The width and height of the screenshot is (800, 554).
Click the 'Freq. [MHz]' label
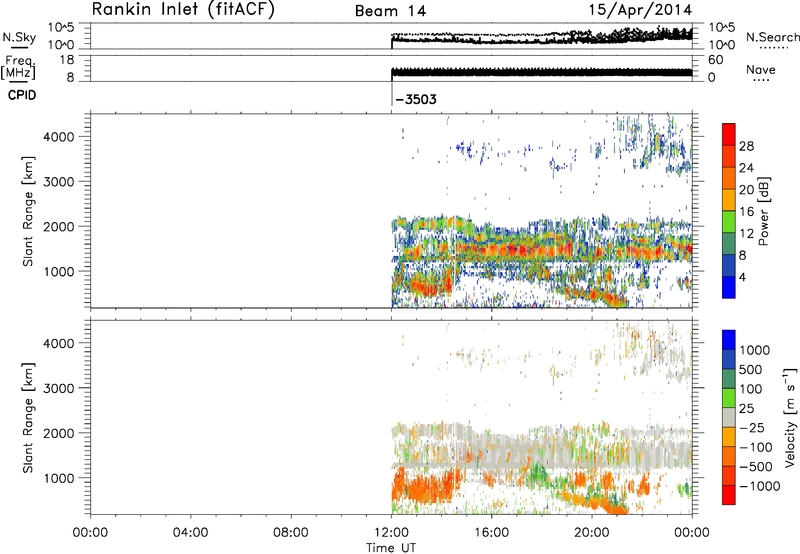tap(20, 67)
